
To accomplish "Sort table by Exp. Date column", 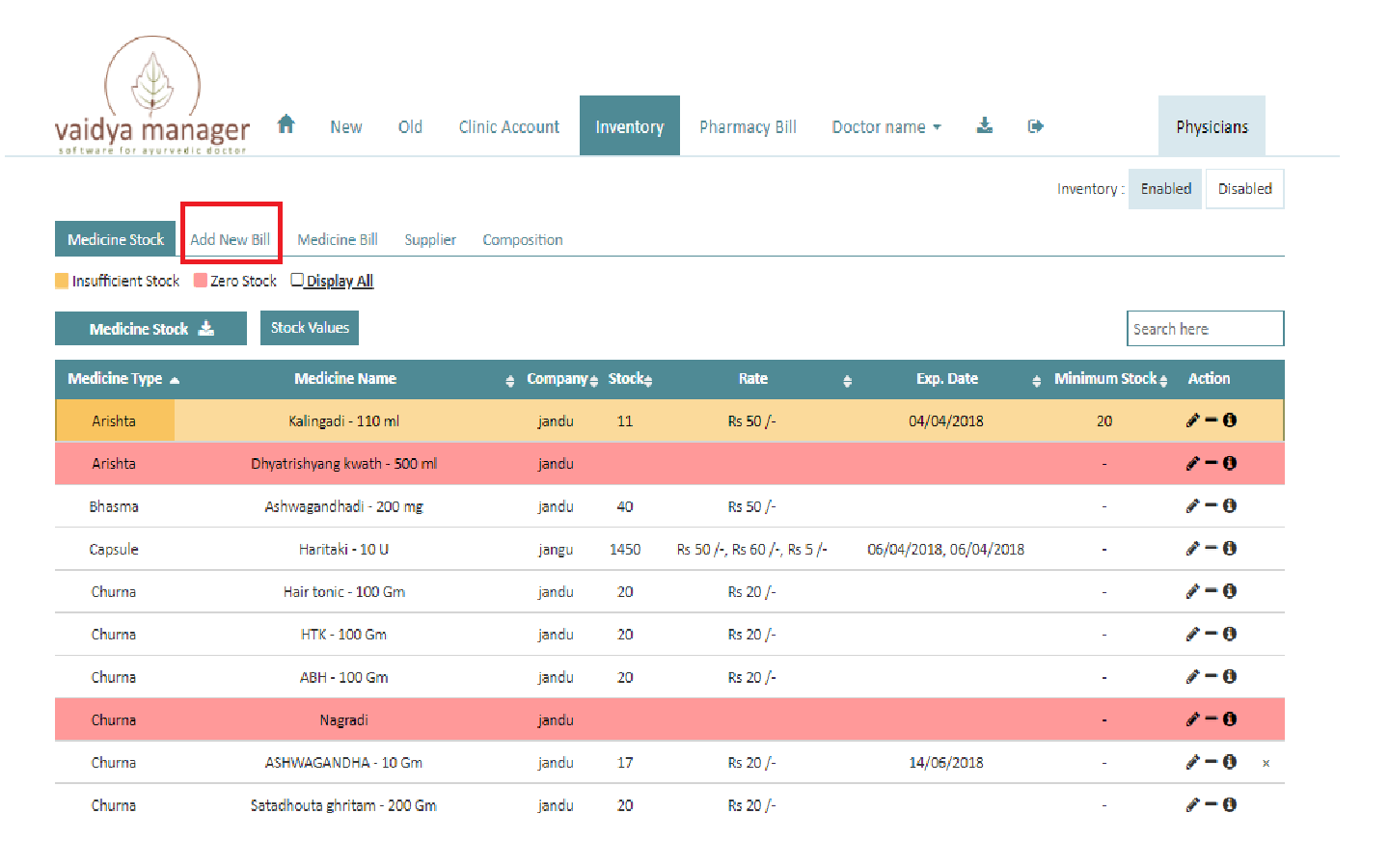I will pos(947,379).
